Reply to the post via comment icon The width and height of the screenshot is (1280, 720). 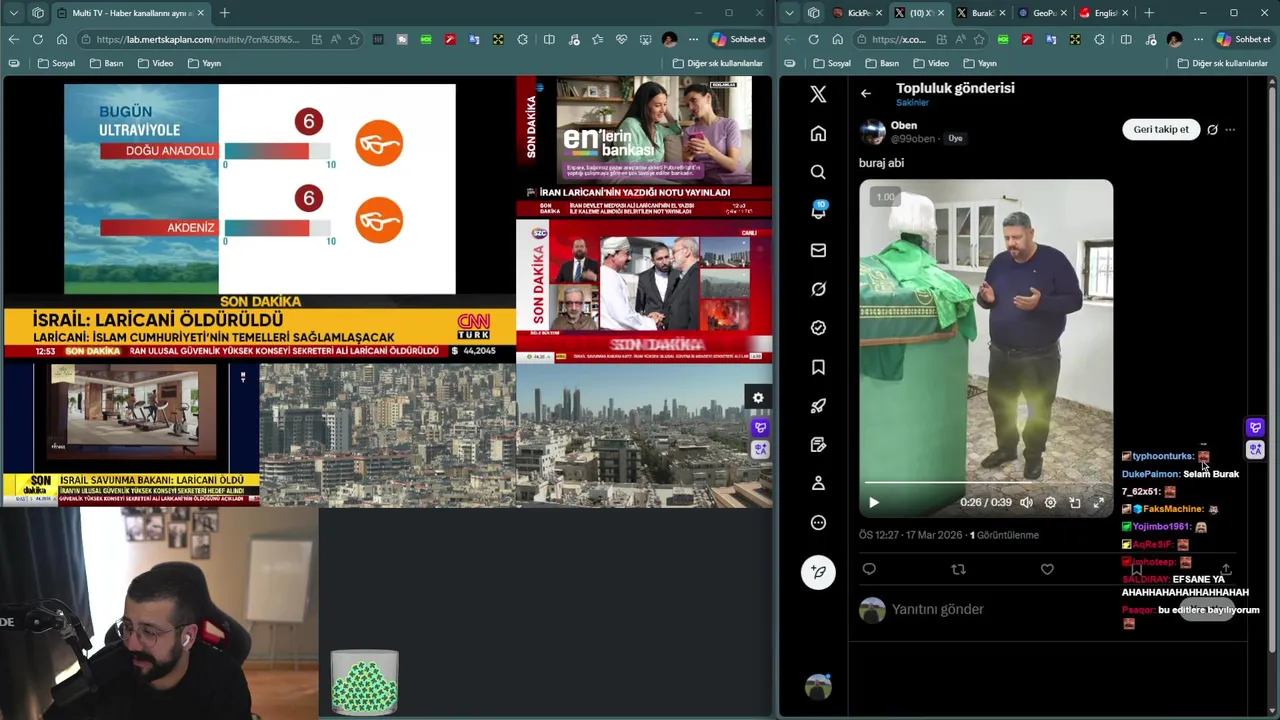(x=869, y=569)
